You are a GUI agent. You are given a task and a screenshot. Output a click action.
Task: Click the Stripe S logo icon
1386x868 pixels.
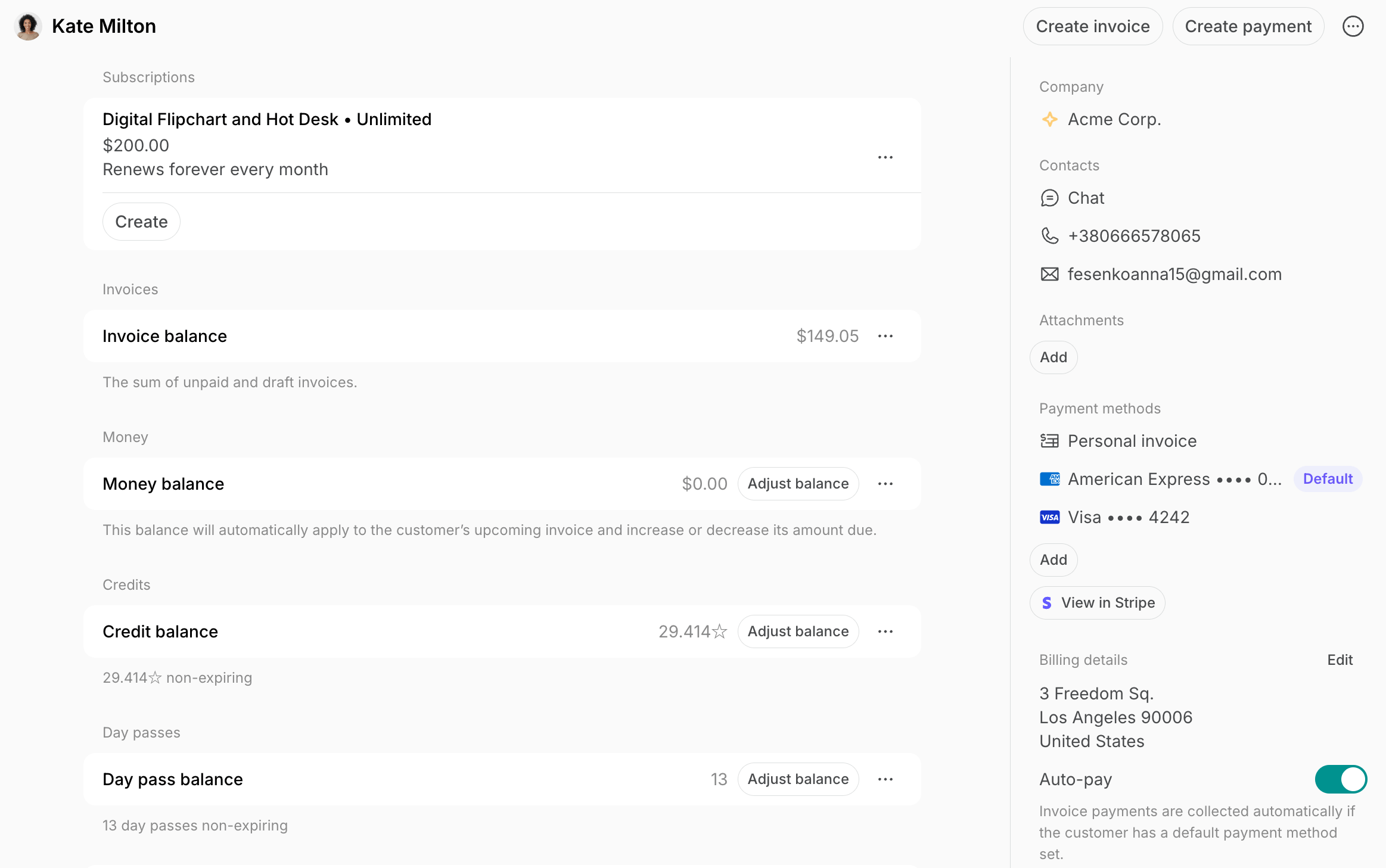1046,603
